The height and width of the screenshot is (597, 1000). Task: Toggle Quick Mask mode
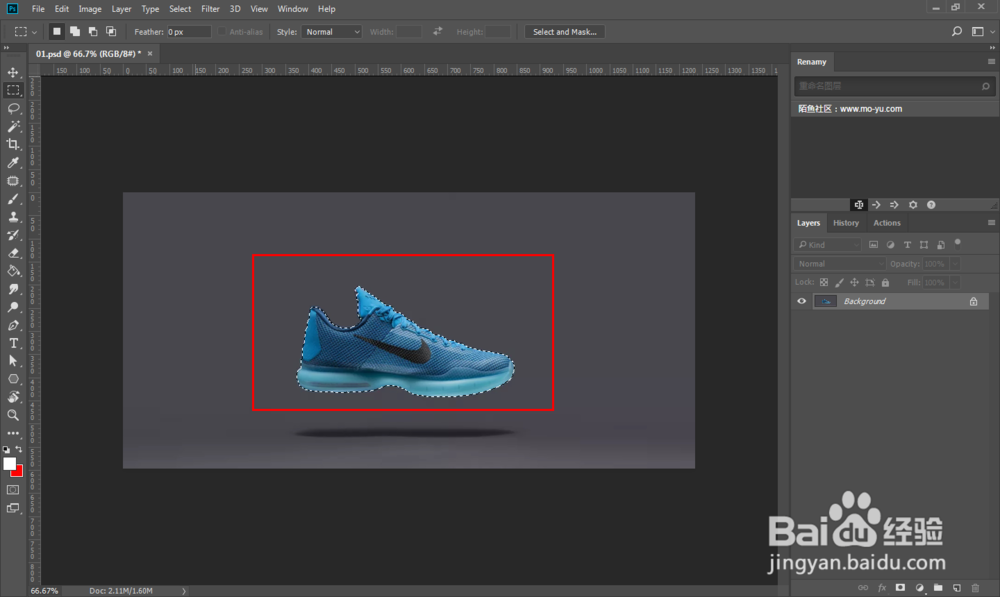pyautogui.click(x=13, y=490)
